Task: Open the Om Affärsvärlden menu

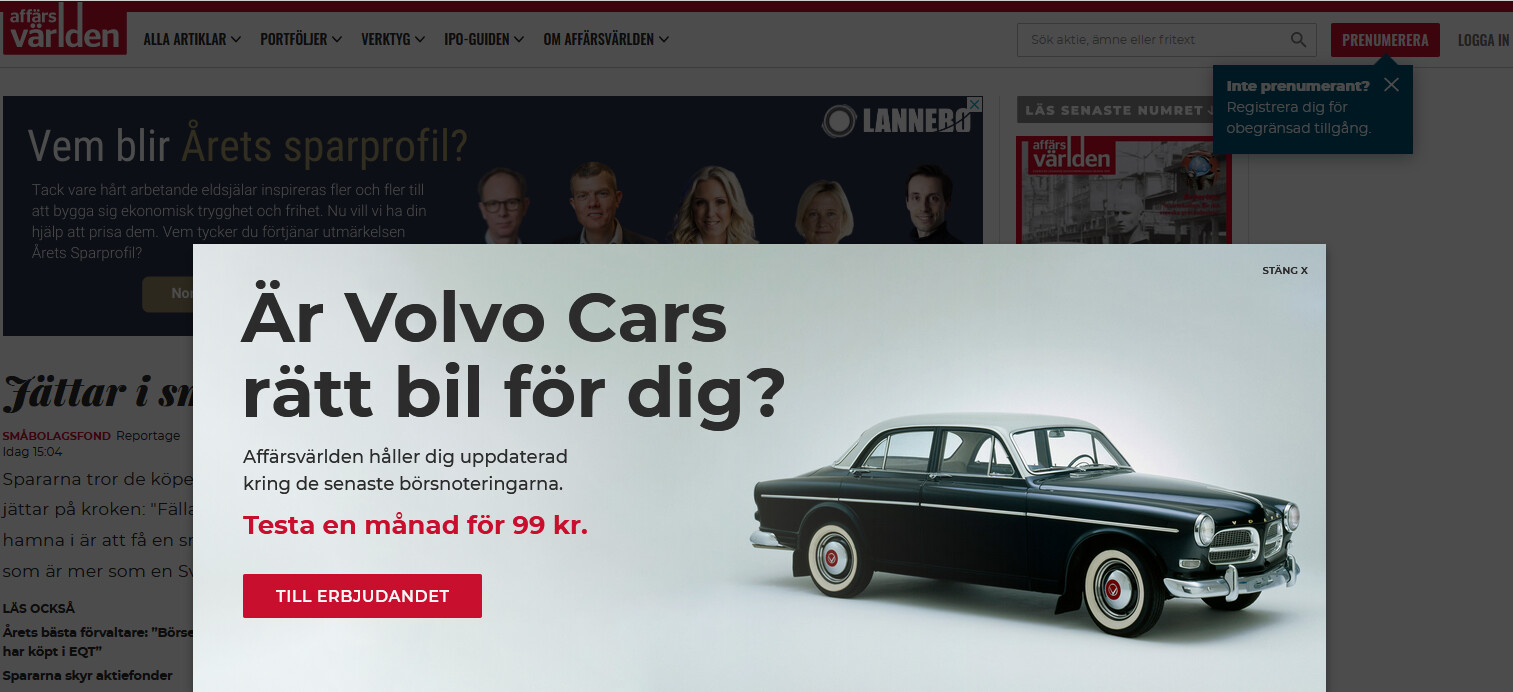Action: [x=606, y=40]
